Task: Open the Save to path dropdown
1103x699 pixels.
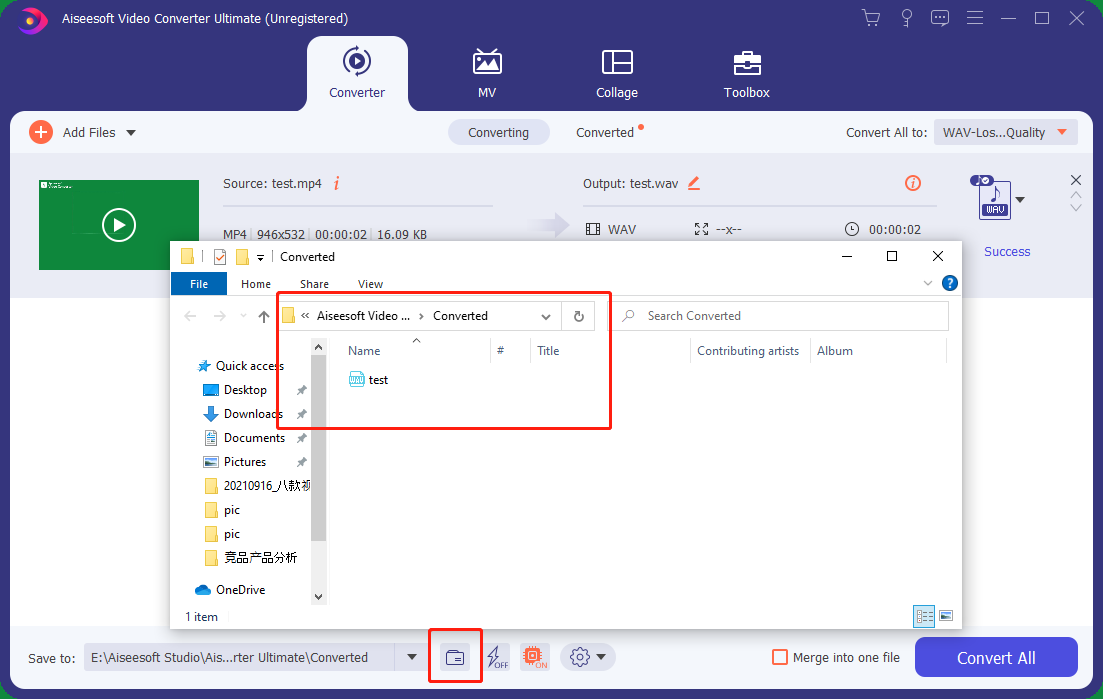Action: pyautogui.click(x=412, y=658)
